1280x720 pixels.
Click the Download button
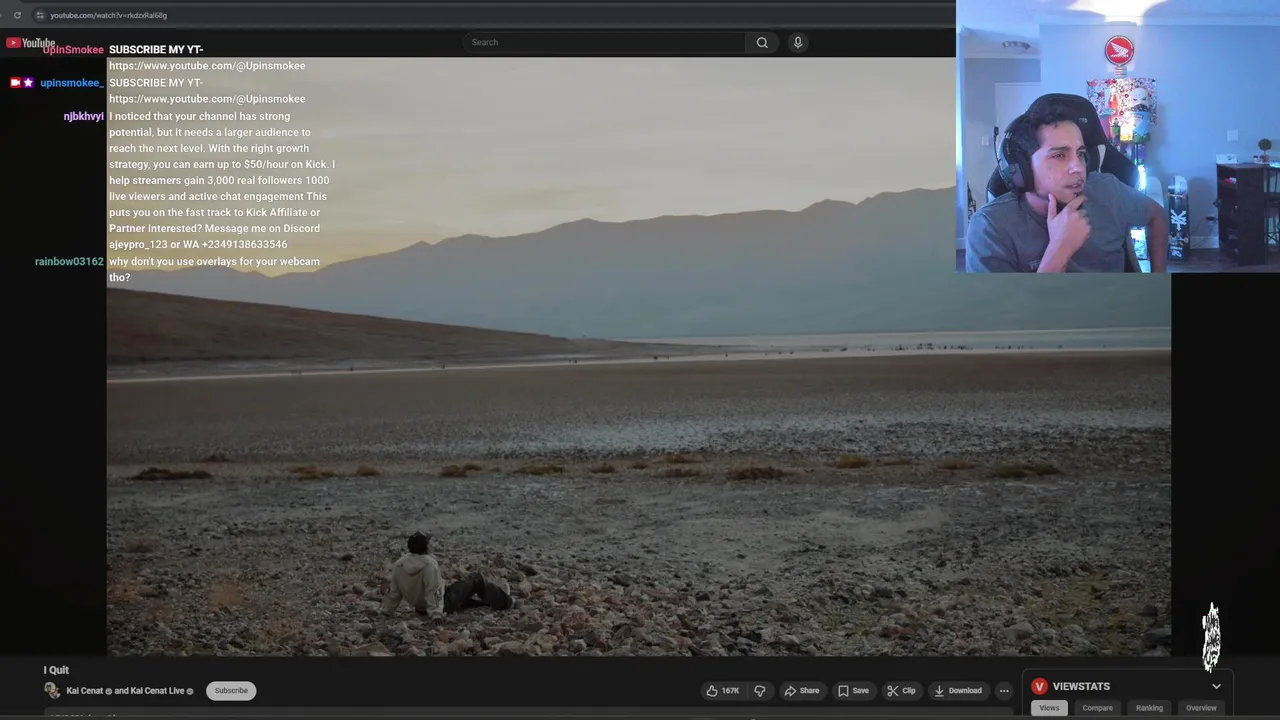coord(958,691)
